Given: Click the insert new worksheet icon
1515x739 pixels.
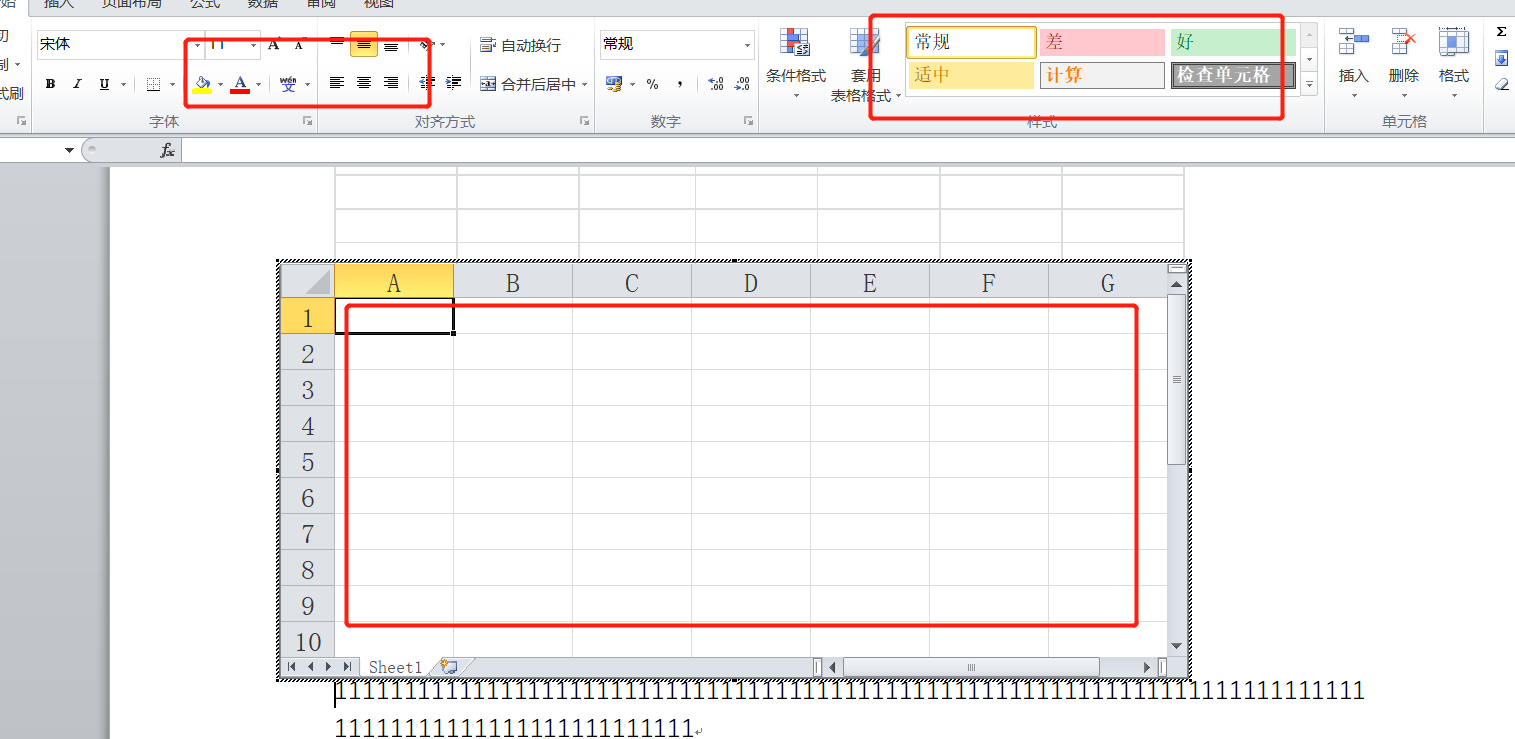Looking at the screenshot, I should [449, 667].
